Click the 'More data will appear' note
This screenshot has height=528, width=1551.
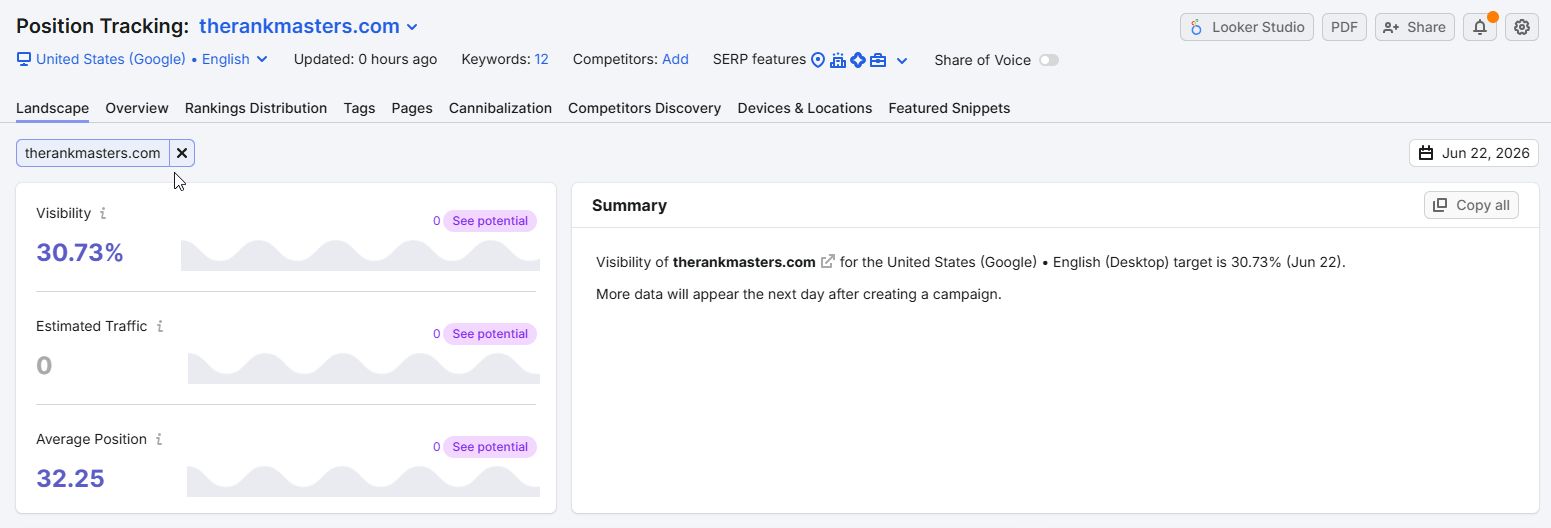click(x=798, y=294)
